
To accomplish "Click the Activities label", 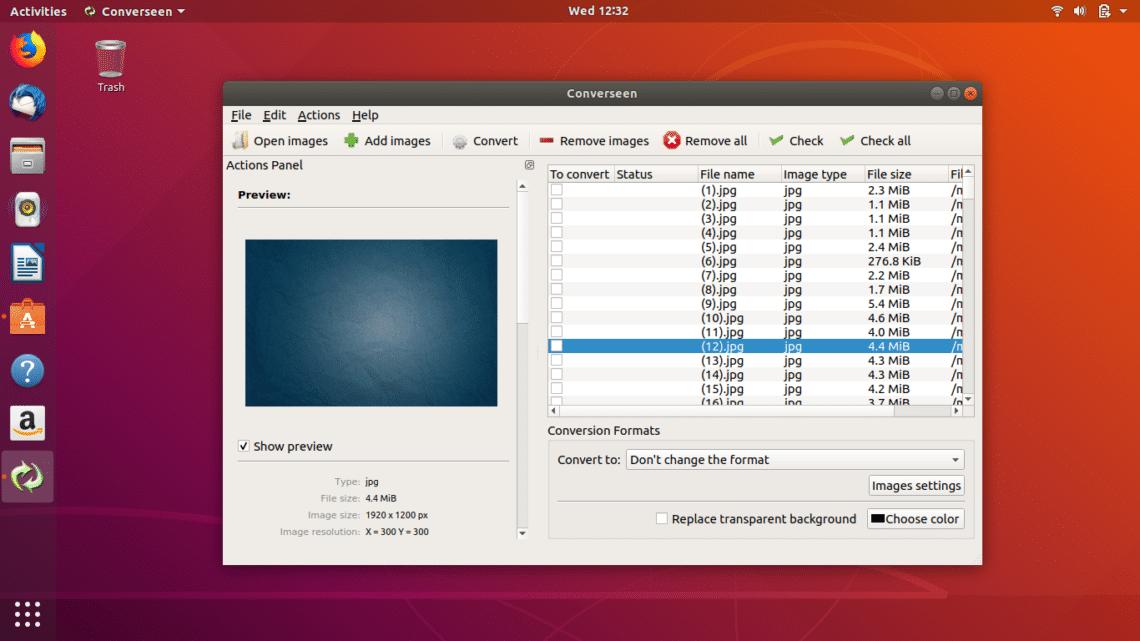I will (37, 11).
